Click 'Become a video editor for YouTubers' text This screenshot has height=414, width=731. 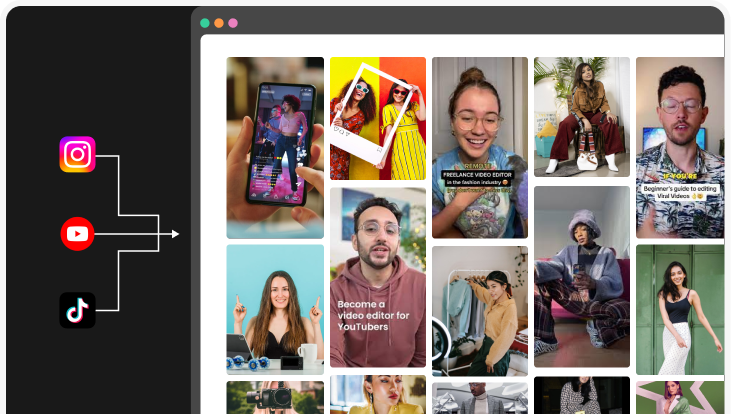[373, 316]
